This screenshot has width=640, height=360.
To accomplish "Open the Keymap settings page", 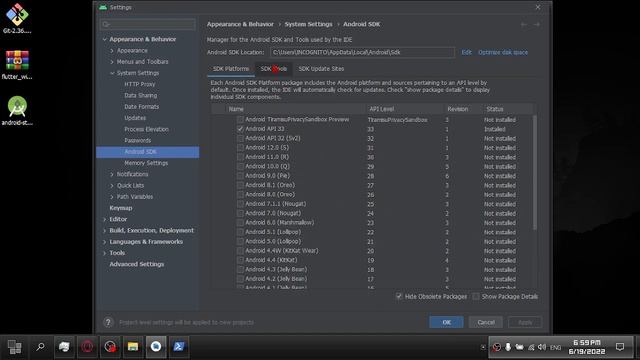I will tap(120, 208).
